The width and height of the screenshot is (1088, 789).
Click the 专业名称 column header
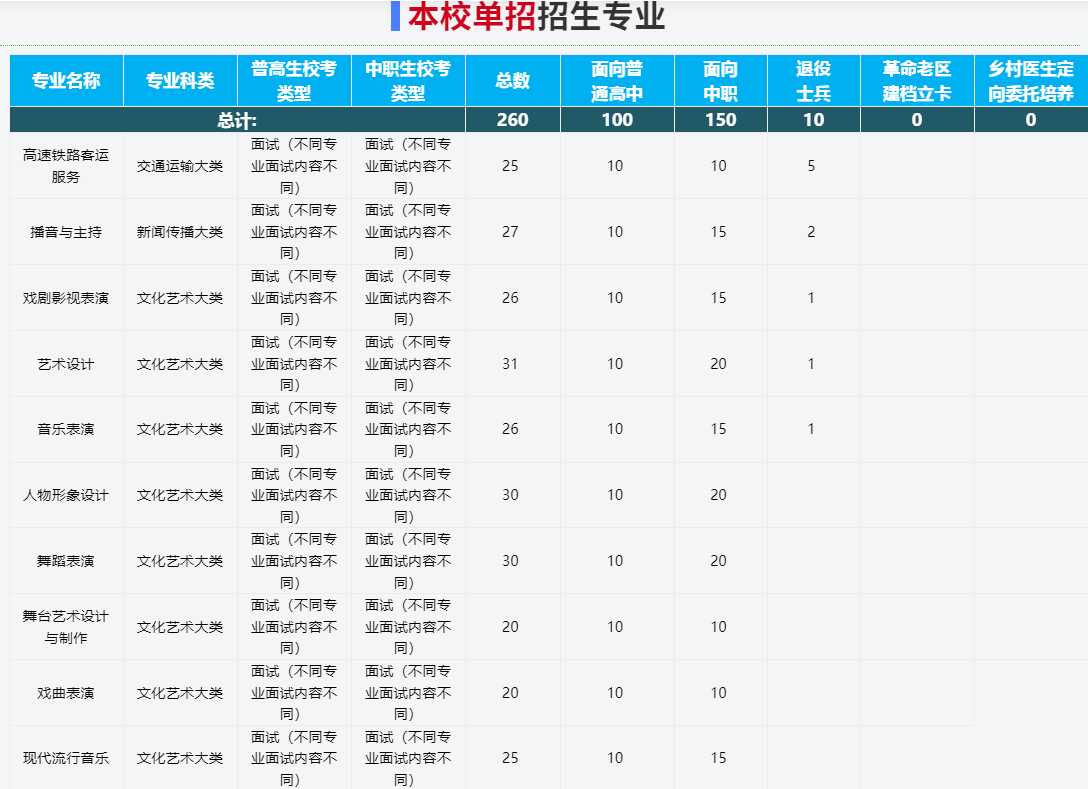click(67, 80)
